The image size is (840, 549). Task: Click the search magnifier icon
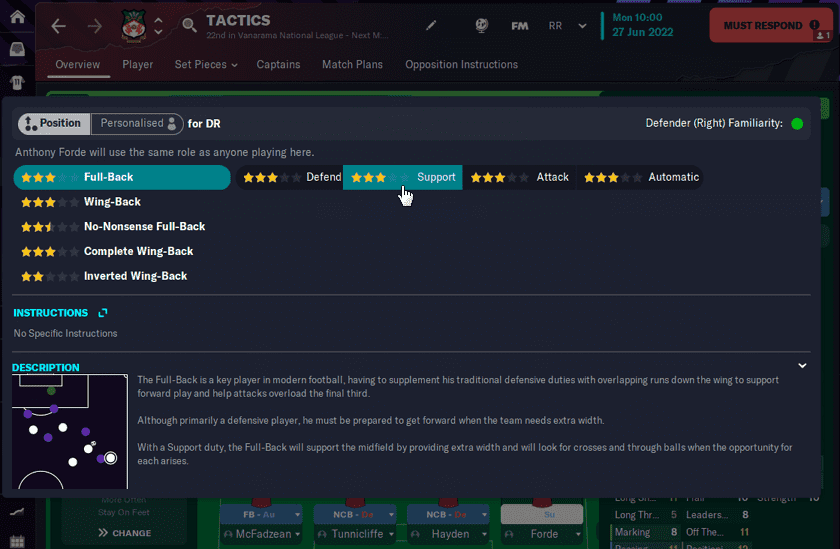point(189,25)
